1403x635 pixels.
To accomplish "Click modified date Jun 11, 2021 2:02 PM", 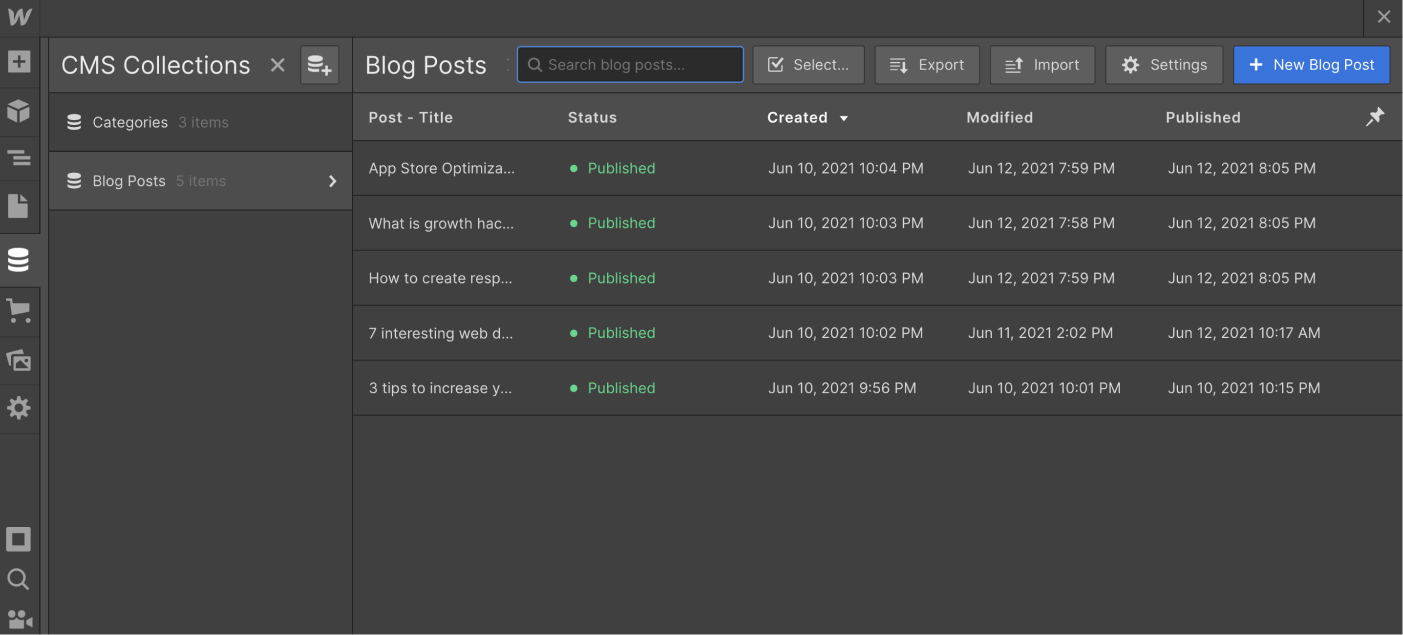I will click(1040, 333).
